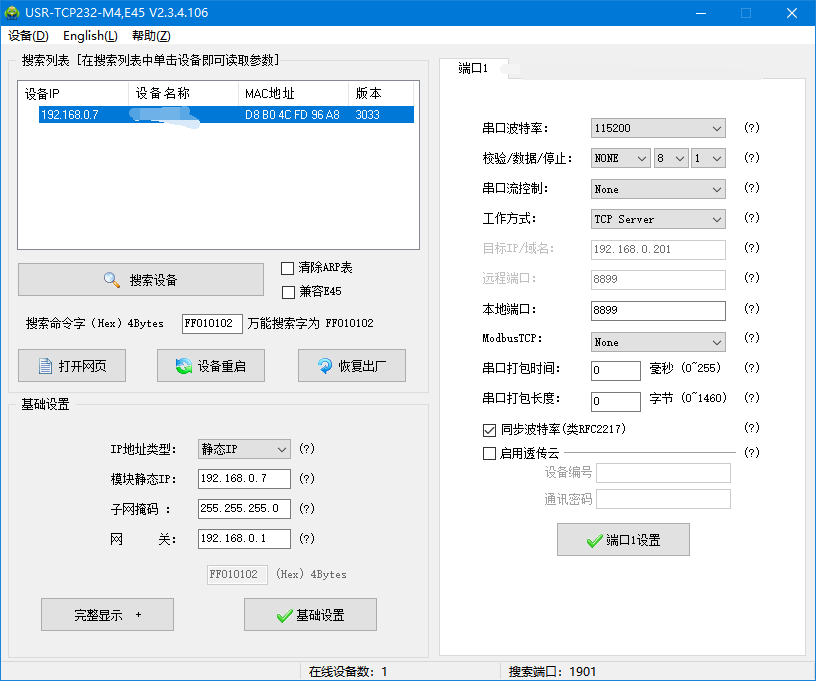Open the 设备(D) menu

(28, 36)
